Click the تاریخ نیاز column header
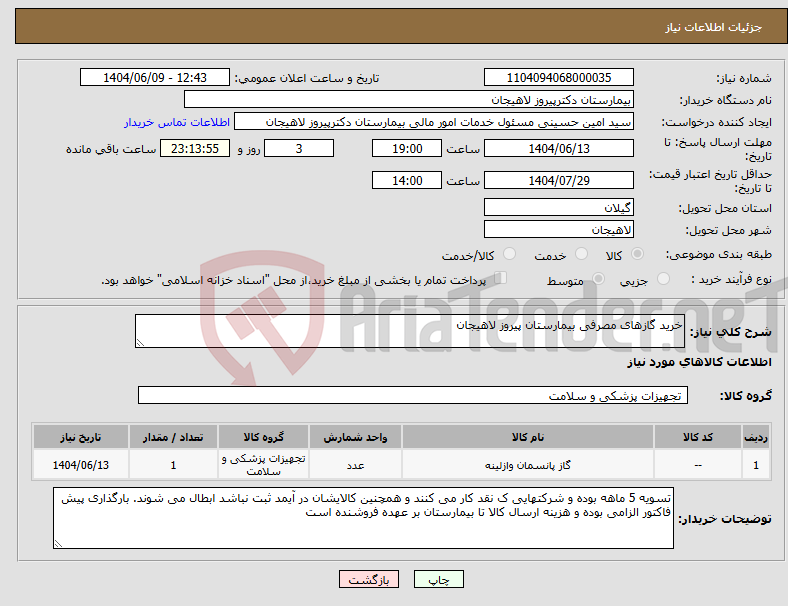Image resolution: width=788 pixels, height=606 pixels. [x=81, y=437]
